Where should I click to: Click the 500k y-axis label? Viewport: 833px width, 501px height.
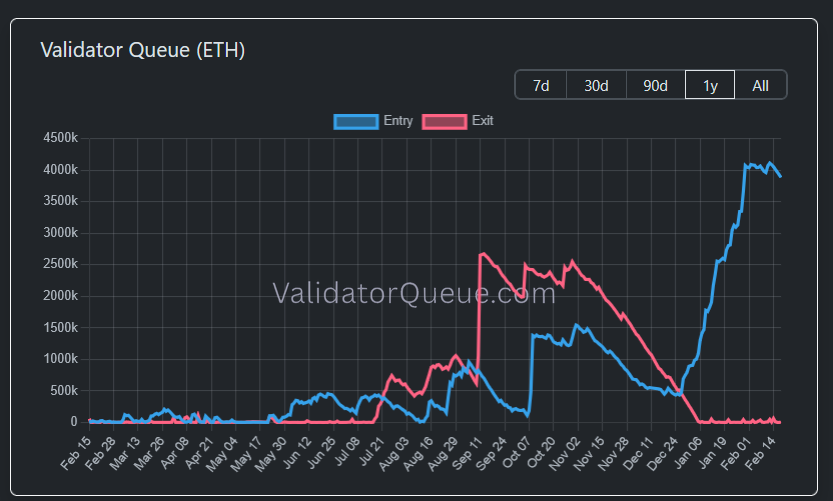(x=63, y=391)
